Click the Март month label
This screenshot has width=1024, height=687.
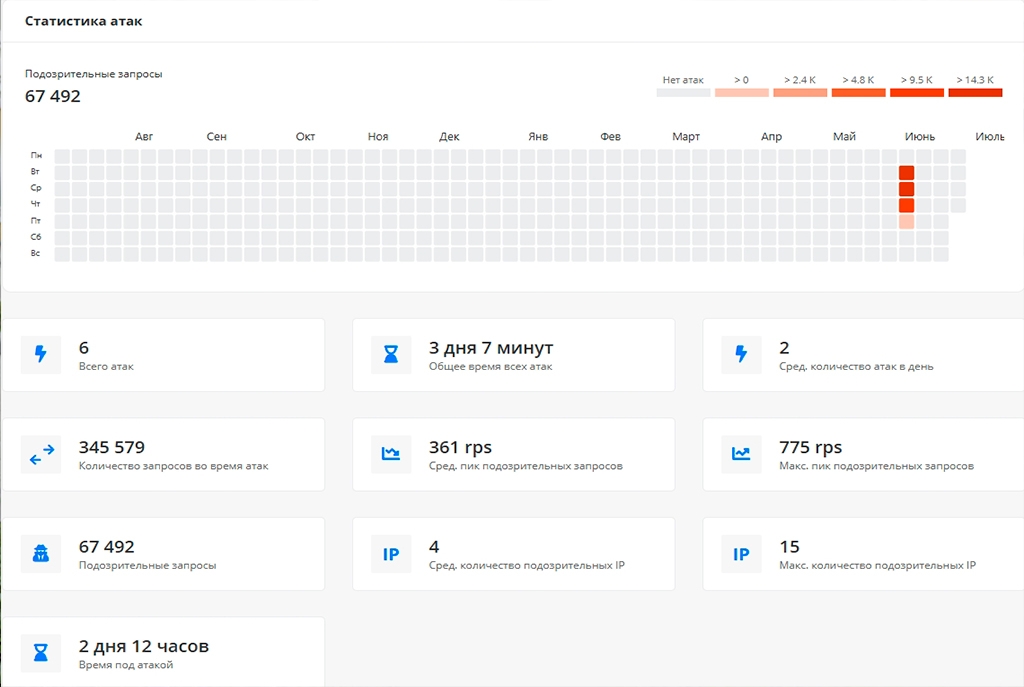click(686, 136)
